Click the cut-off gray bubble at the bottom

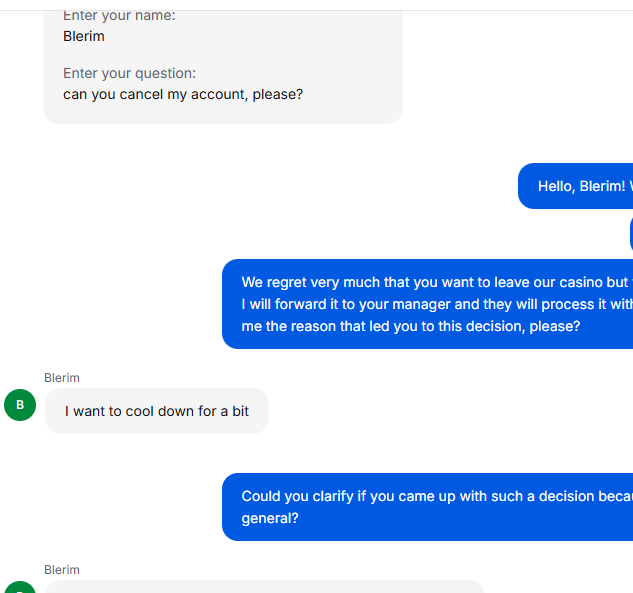click(x=264, y=587)
